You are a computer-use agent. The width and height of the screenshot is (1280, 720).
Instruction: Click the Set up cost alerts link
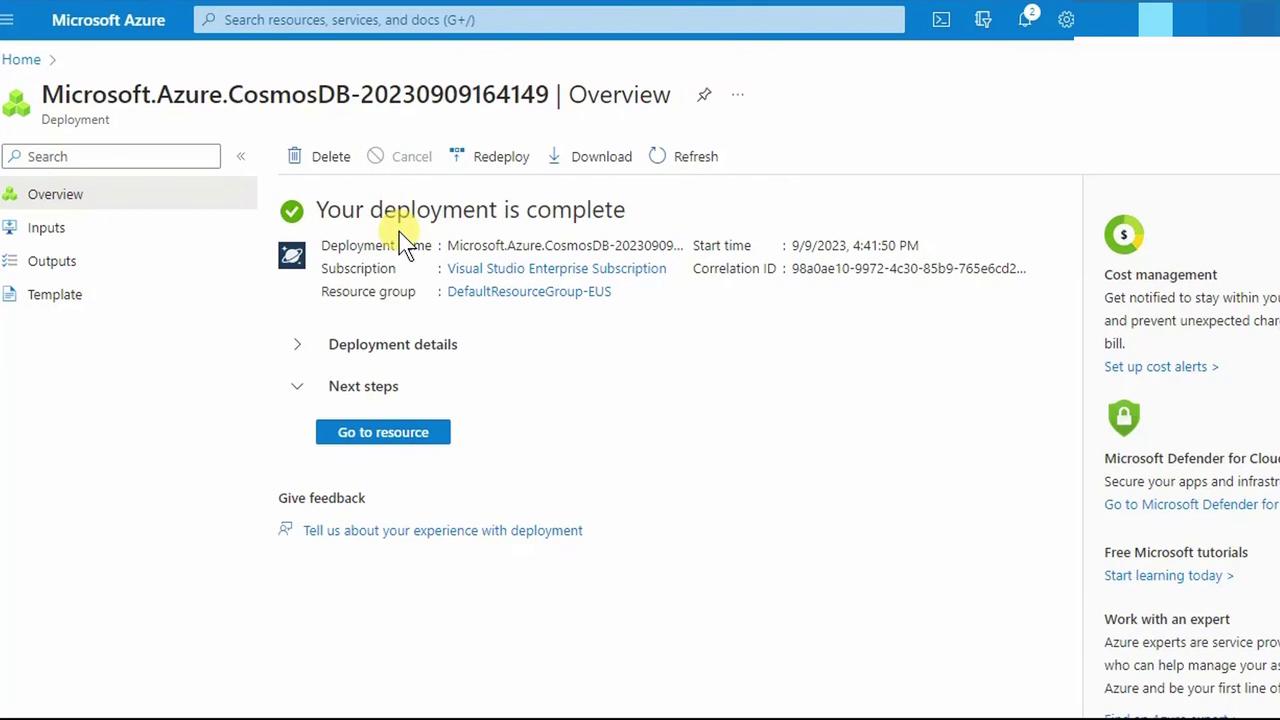1161,366
